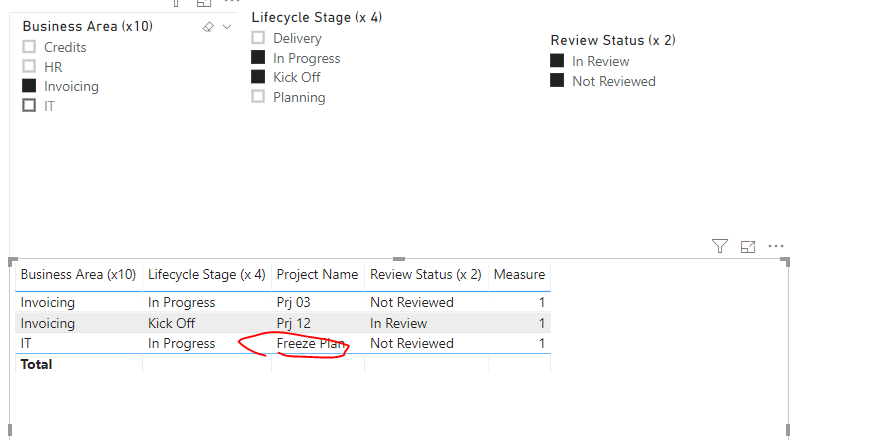Click the In Review table cell
This screenshot has height=440, width=896.
coord(398,323)
